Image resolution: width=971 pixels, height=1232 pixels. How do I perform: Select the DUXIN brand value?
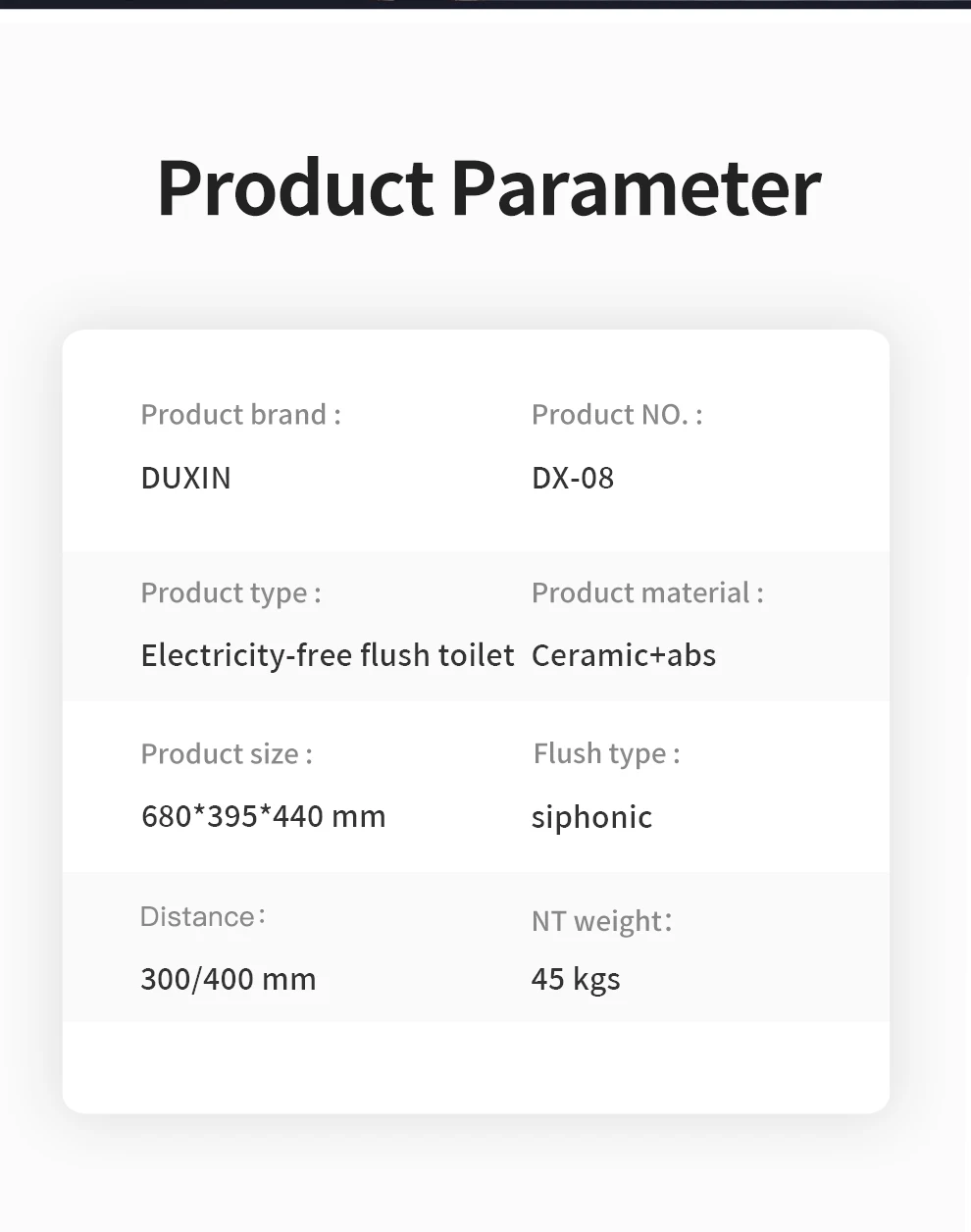coord(186,478)
